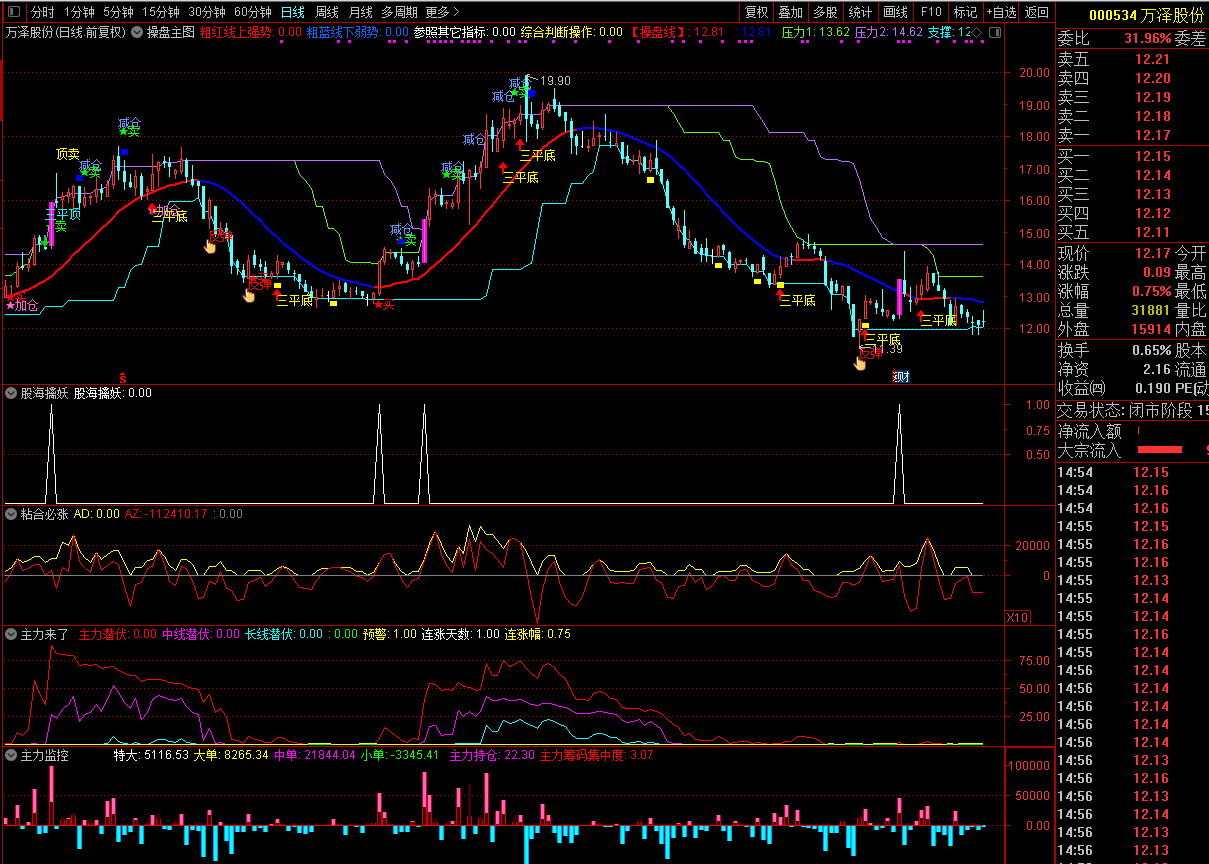Click the X10 scale badge
The width and height of the screenshot is (1209, 864).
(1017, 617)
